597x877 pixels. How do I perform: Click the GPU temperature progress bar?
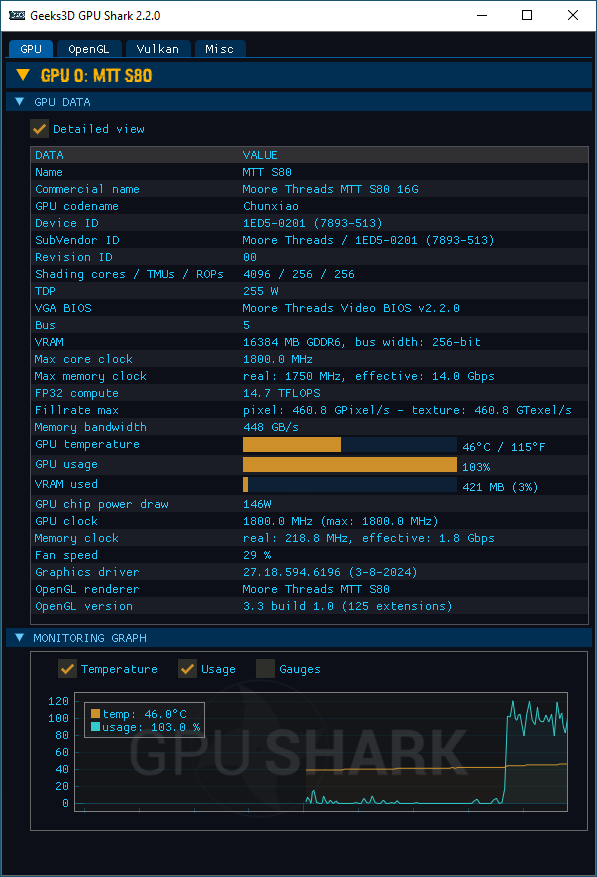(x=350, y=445)
